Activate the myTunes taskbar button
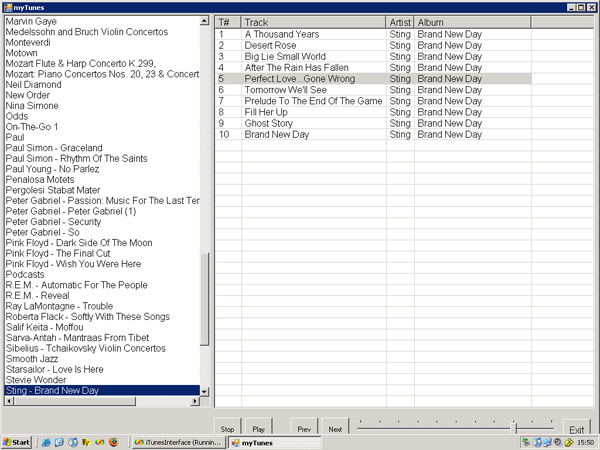Screen dimensions: 600x450 pyautogui.click(x=274, y=442)
